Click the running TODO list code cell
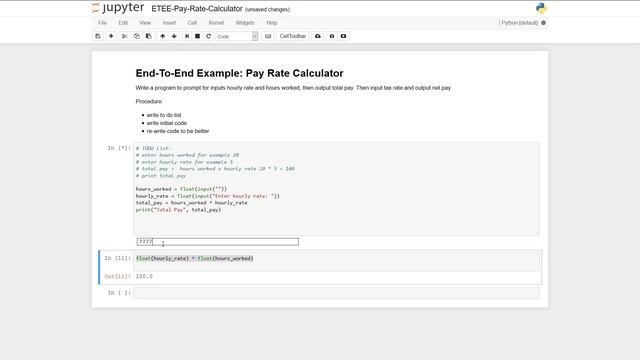 [x=336, y=189]
